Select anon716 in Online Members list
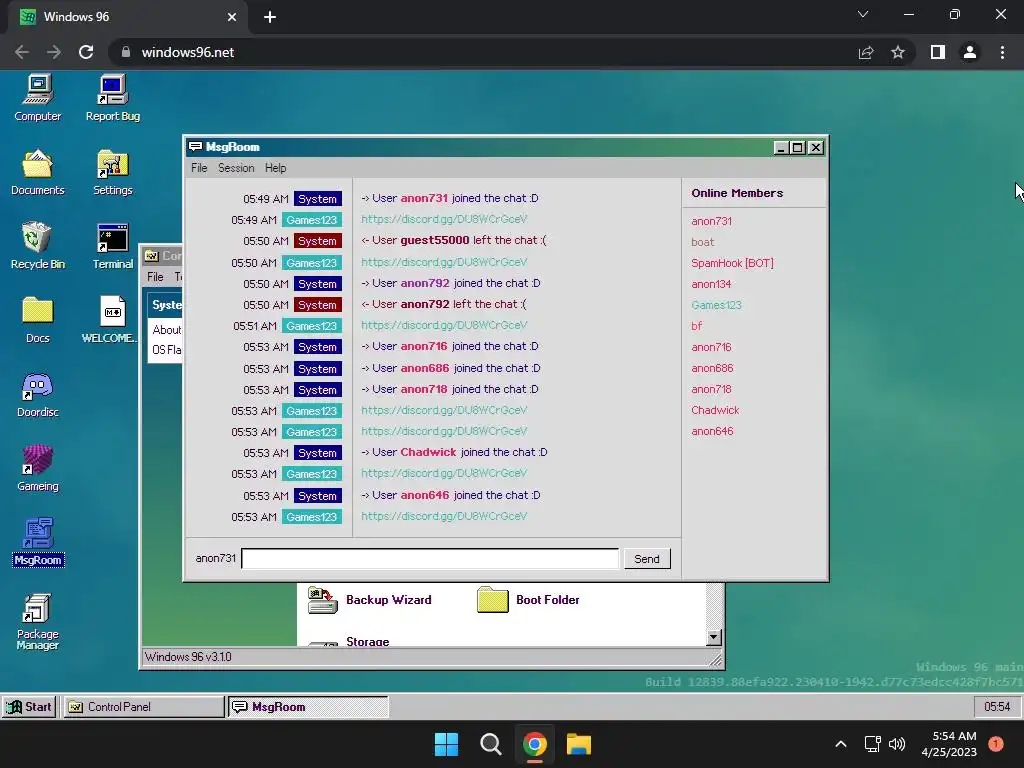This screenshot has height=768, width=1024. click(711, 347)
